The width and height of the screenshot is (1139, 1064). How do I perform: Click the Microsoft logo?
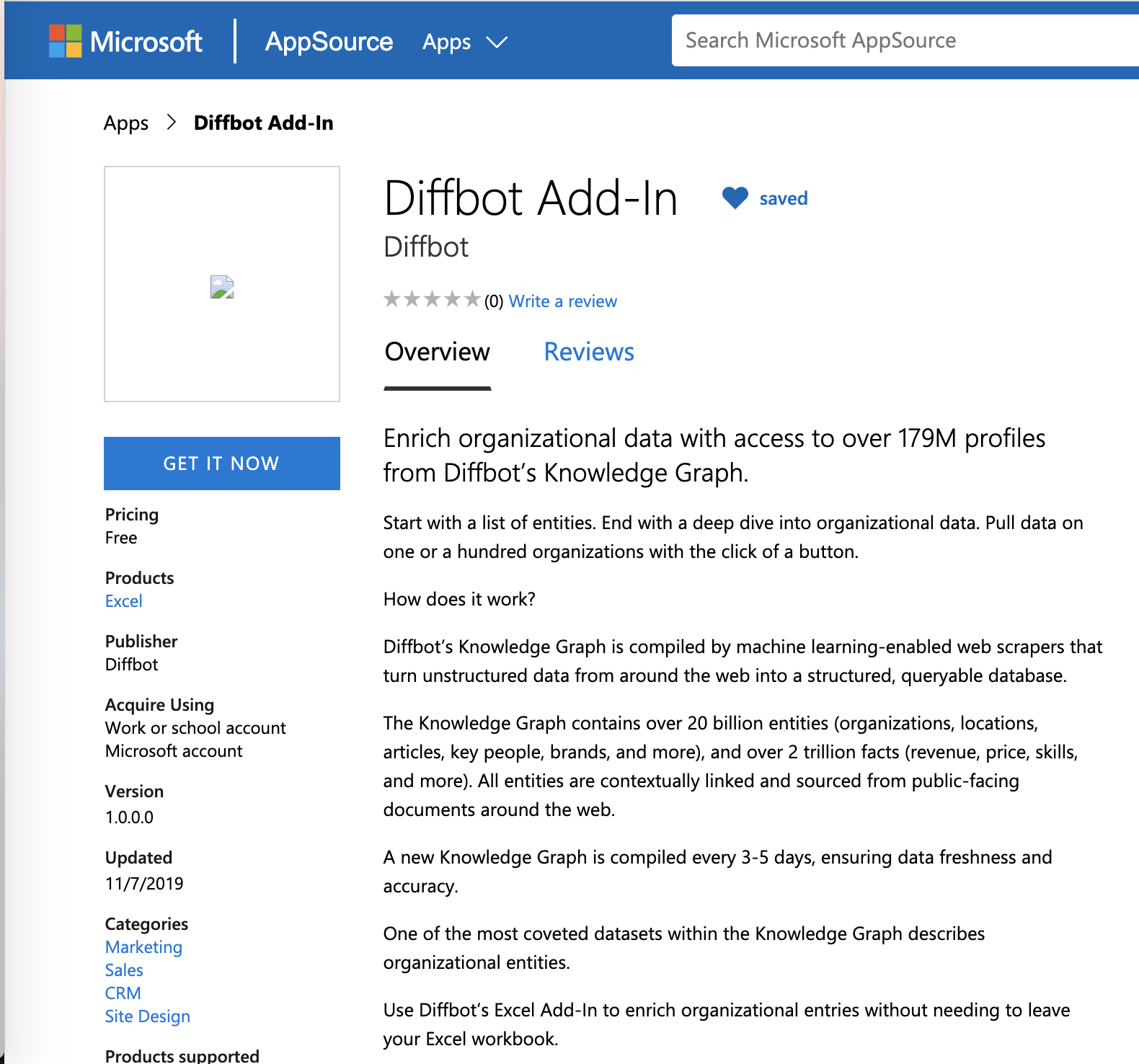pyautogui.click(x=125, y=41)
